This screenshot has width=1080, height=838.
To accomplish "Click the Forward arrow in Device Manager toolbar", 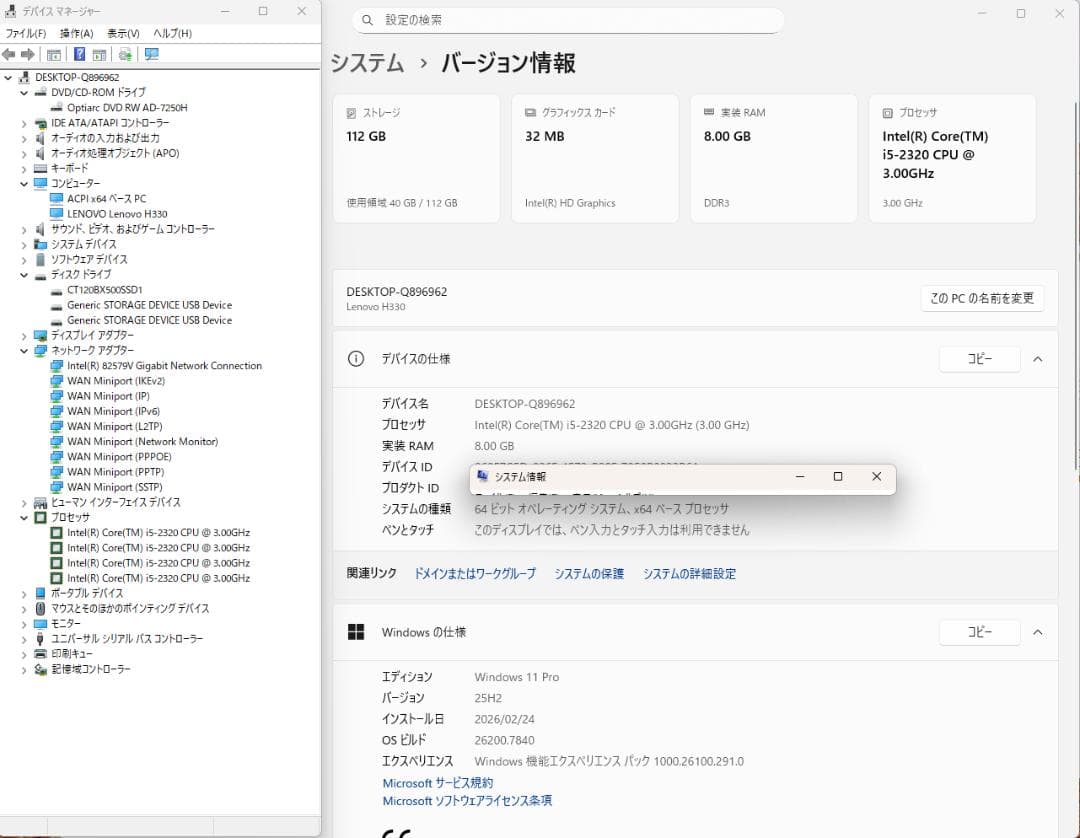I will click(x=28, y=54).
